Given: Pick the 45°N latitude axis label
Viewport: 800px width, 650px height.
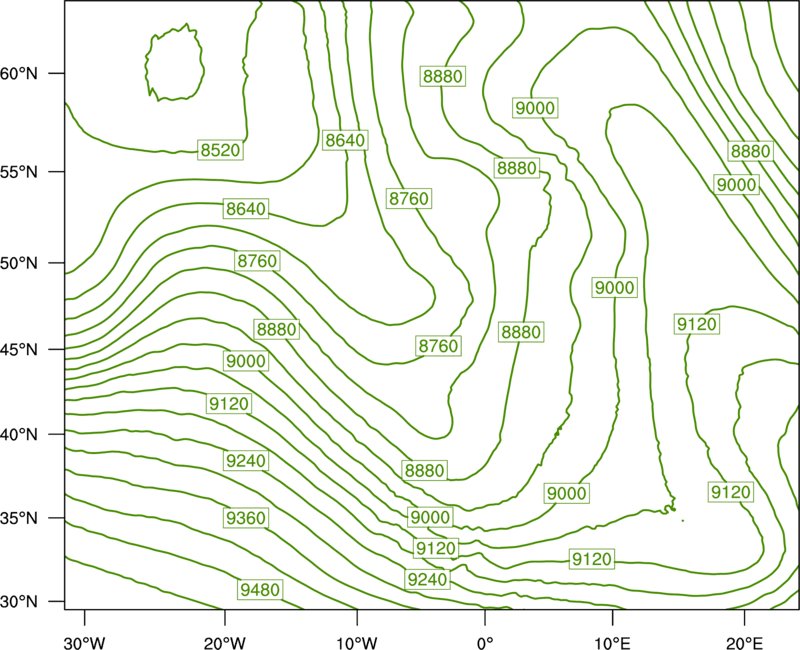Looking at the screenshot, I should point(19,349).
